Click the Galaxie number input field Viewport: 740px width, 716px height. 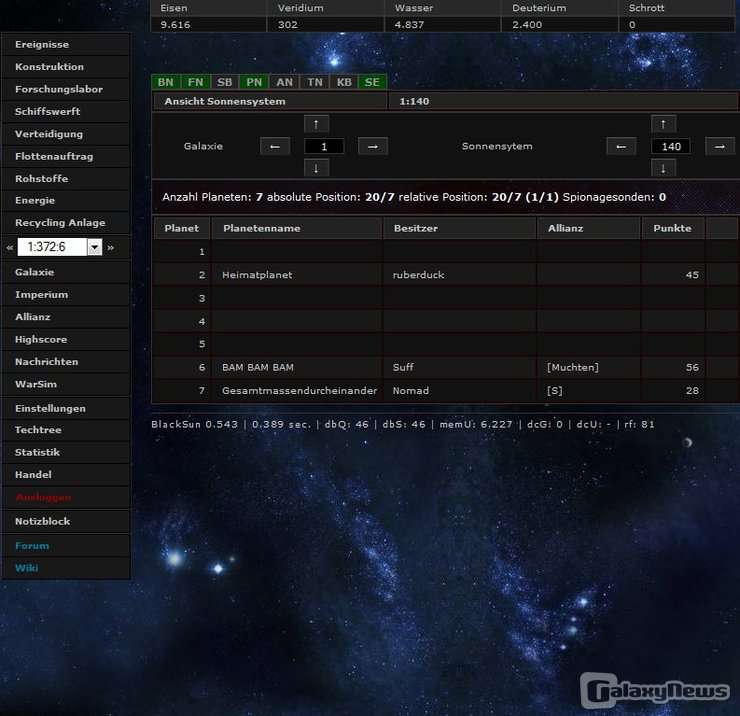[324, 146]
